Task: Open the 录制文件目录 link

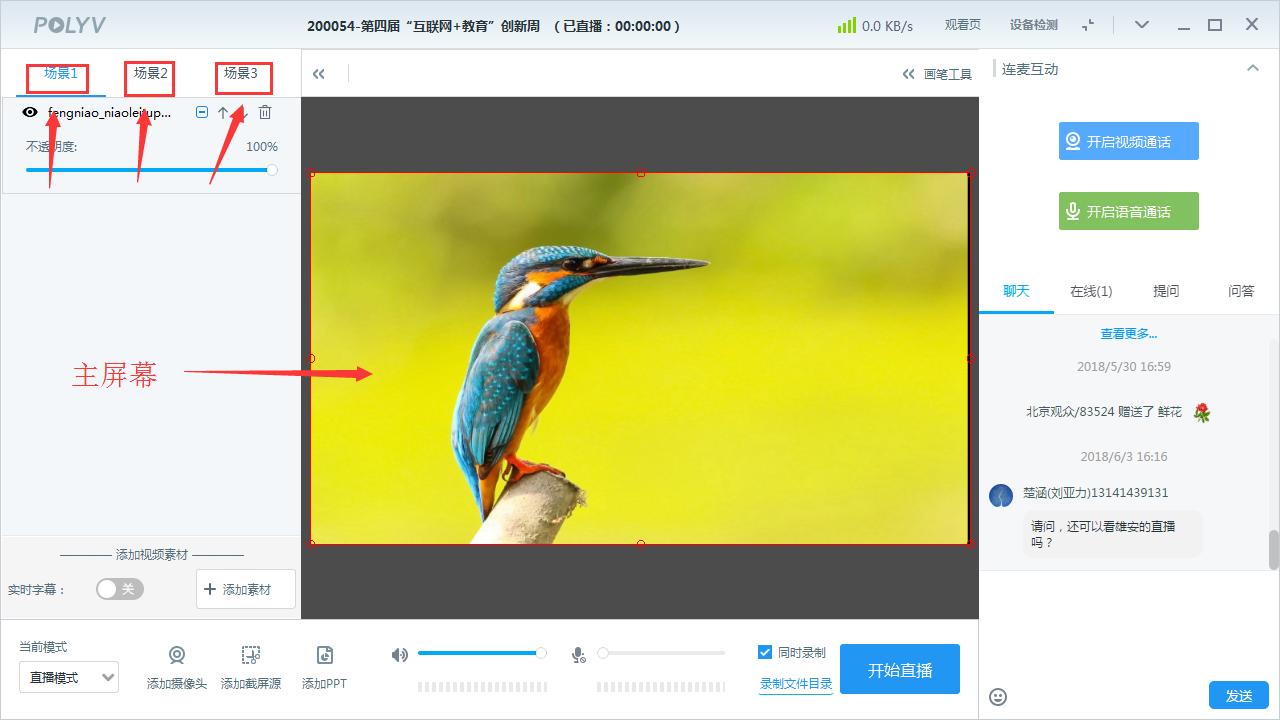Action: [796, 684]
